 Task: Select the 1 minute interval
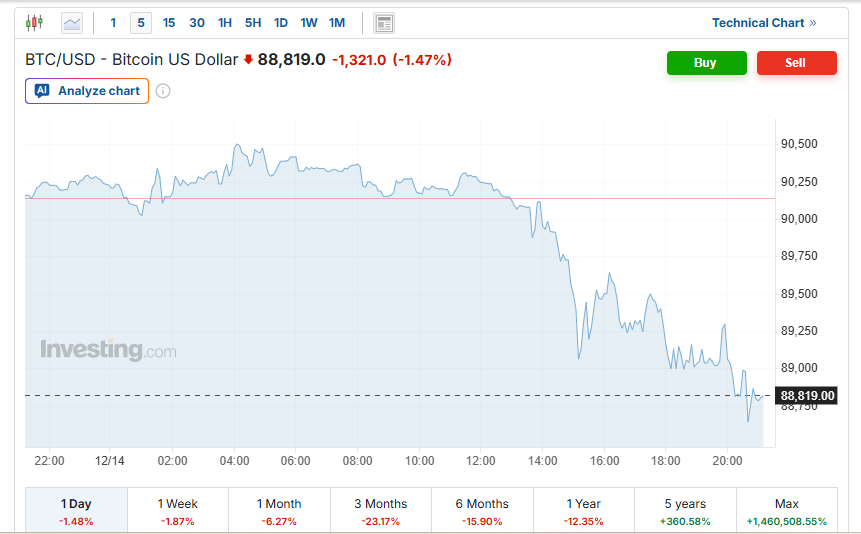pos(113,22)
